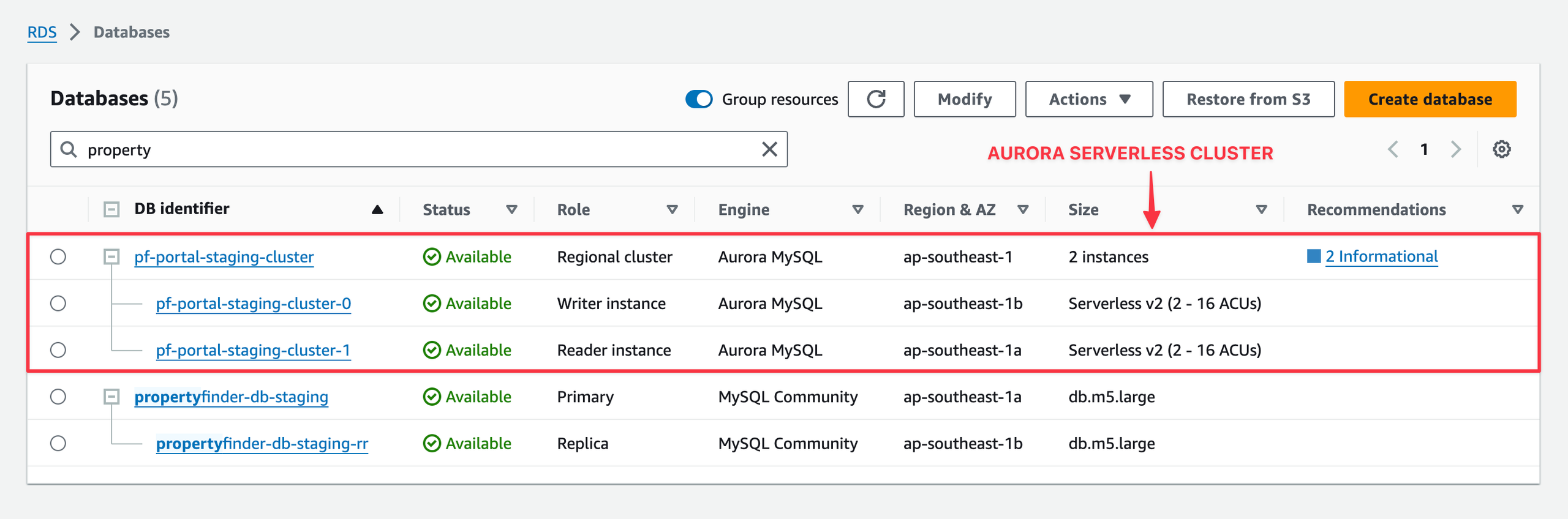Open pf-portal-staging-cluster link
This screenshot has height=519, width=1568.
224,257
